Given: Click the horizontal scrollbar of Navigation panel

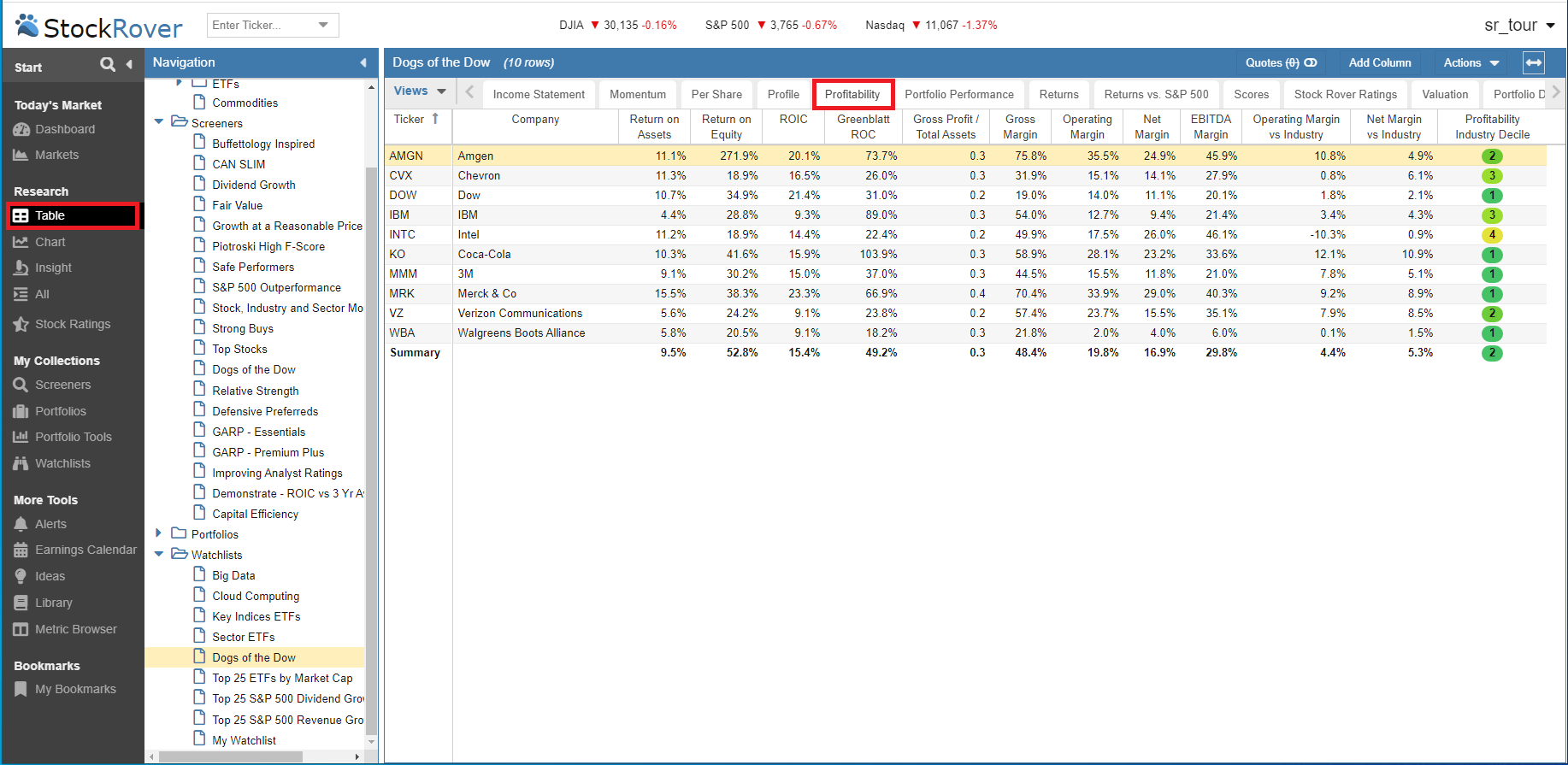Looking at the screenshot, I should pos(231,756).
